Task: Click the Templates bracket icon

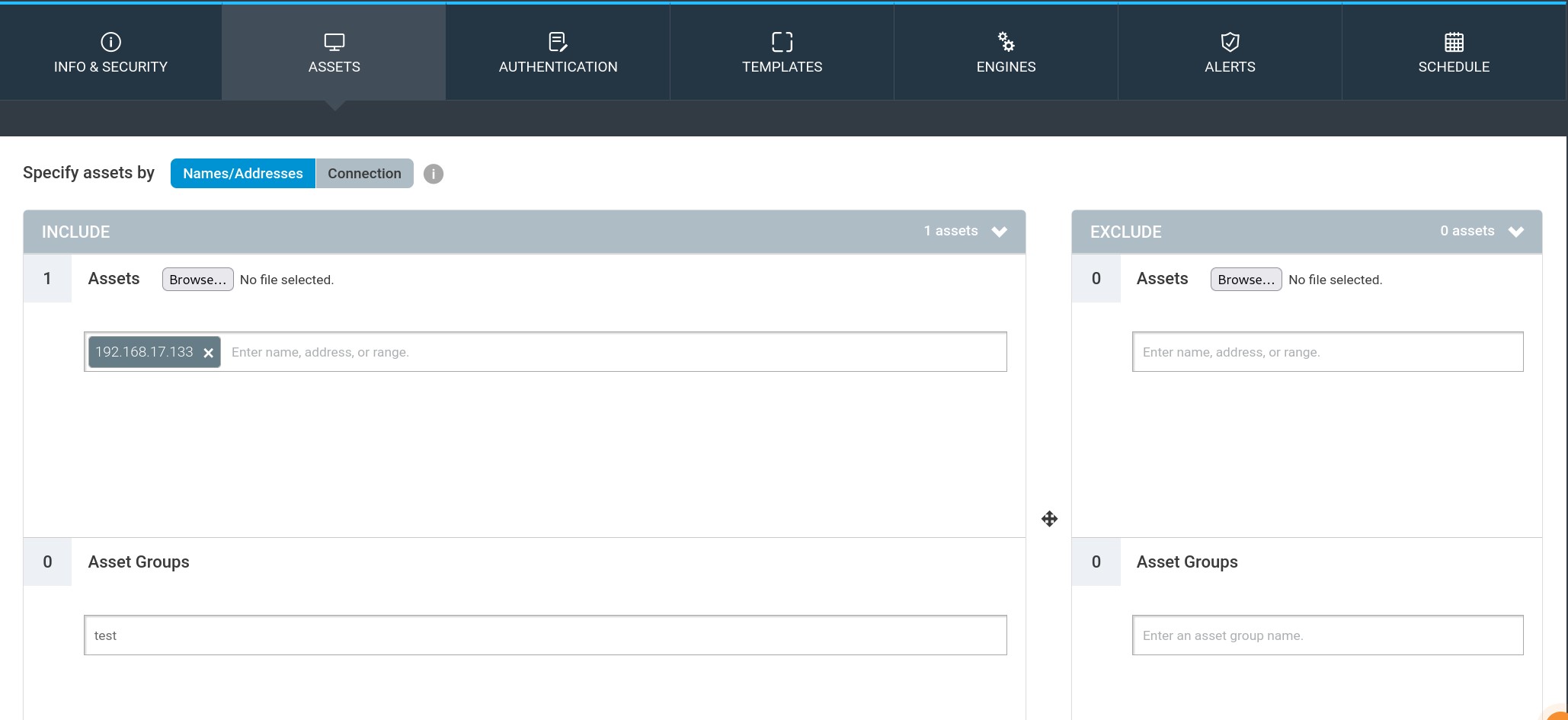Action: (x=782, y=42)
